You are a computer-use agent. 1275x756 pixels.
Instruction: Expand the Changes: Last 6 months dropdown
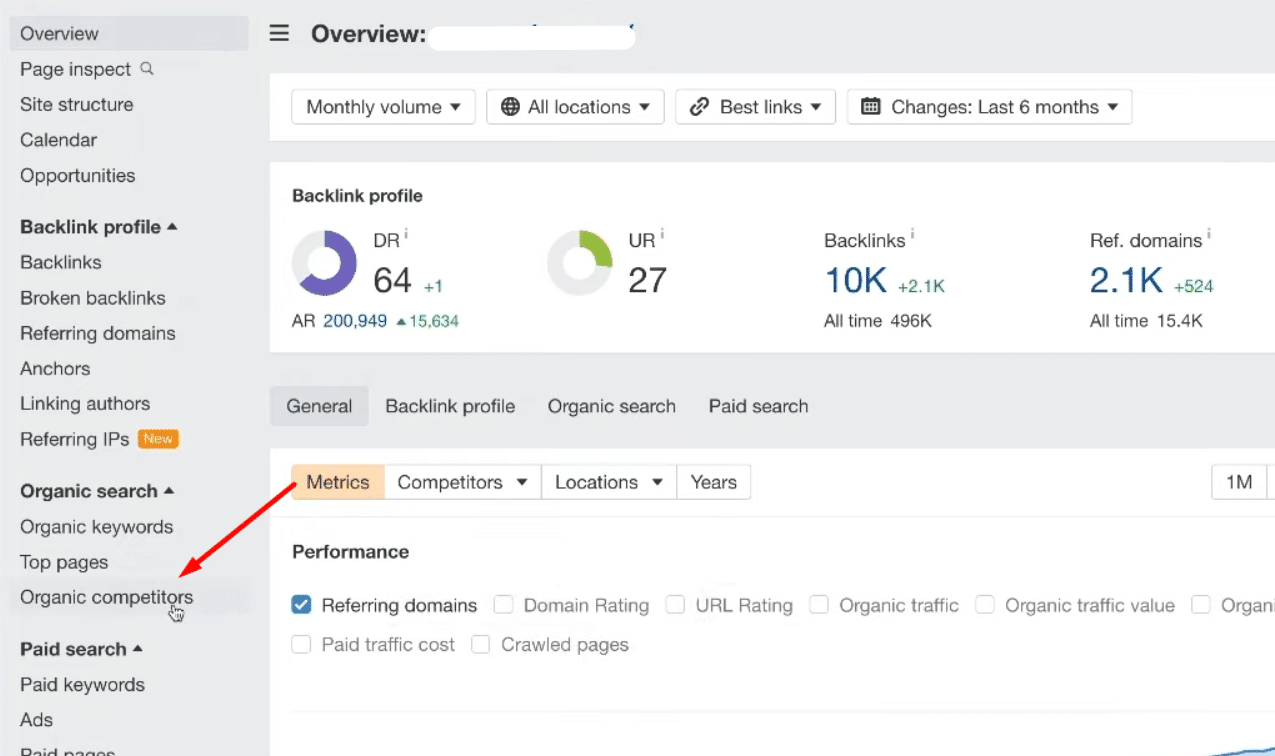(989, 107)
